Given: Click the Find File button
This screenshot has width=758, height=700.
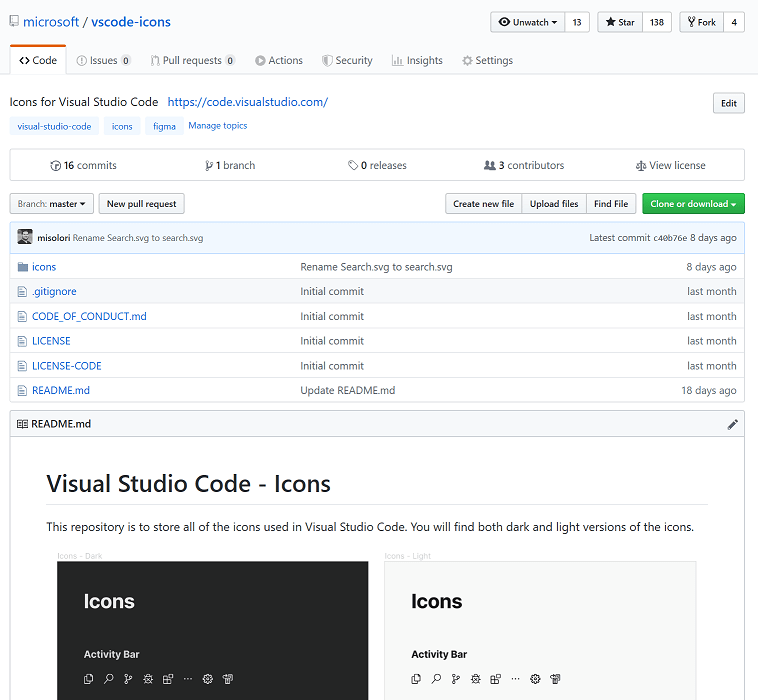Looking at the screenshot, I should click(x=610, y=204).
